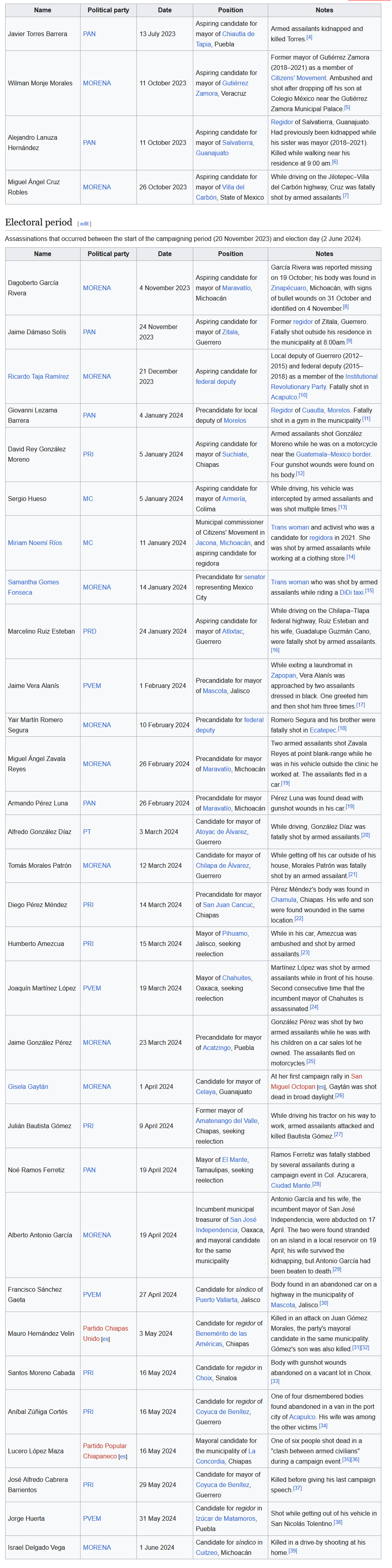The image size is (392, 1568).
Task: Open the La Concordia link
Action: pyautogui.click(x=225, y=1456)
